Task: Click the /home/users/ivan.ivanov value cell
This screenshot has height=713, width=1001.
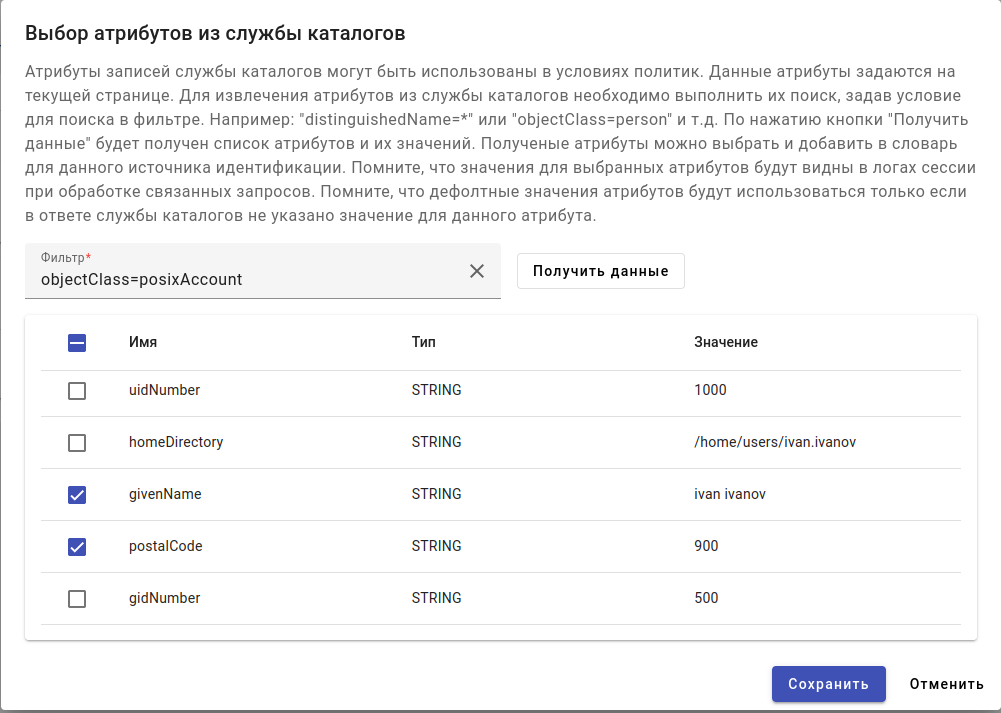Action: click(x=775, y=442)
